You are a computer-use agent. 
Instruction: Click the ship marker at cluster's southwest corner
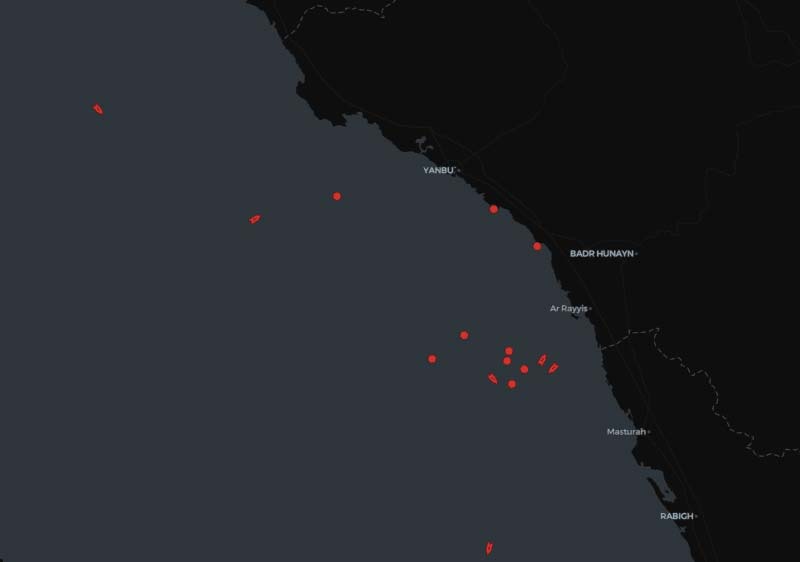pyautogui.click(x=493, y=378)
